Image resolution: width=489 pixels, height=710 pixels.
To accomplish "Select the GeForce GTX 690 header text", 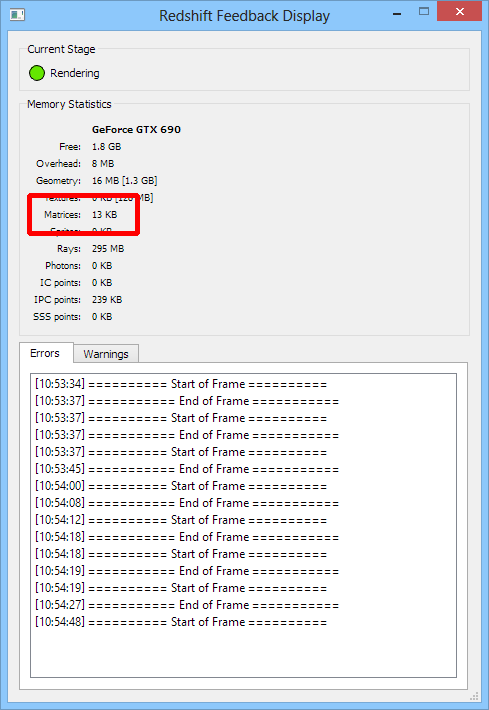I will [136, 130].
